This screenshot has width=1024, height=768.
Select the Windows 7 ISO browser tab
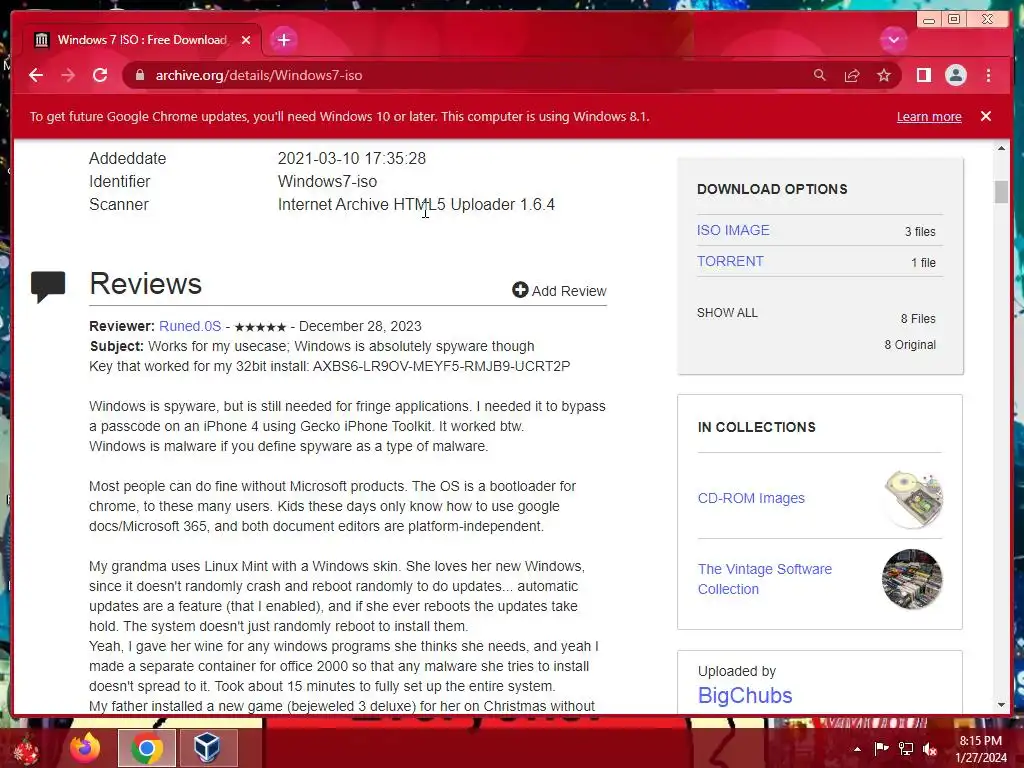[x=142, y=40]
